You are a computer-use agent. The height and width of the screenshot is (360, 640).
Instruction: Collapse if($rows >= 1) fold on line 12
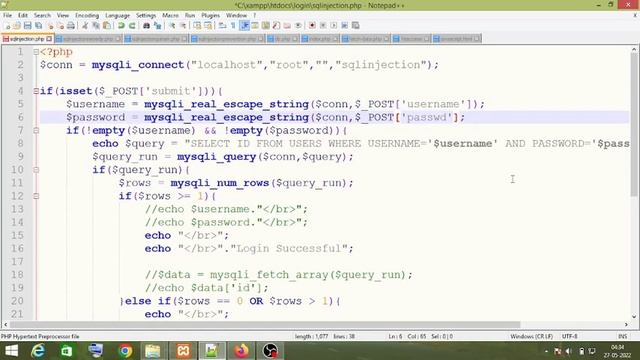coord(36,196)
